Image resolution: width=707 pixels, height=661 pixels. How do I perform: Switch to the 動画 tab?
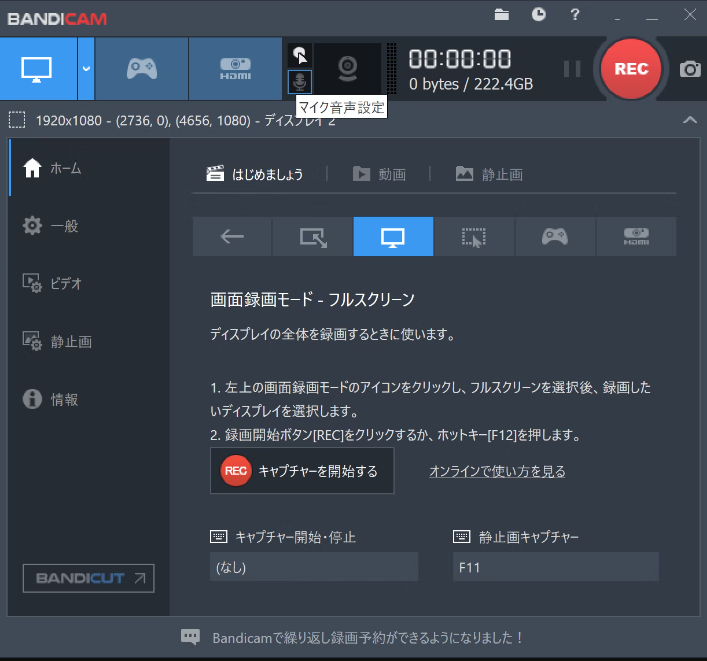point(380,174)
